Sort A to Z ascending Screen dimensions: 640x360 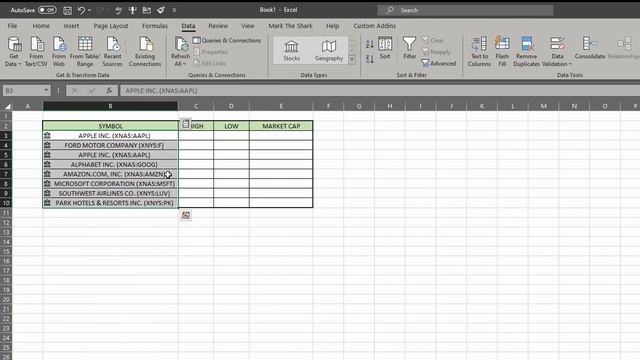(x=369, y=44)
